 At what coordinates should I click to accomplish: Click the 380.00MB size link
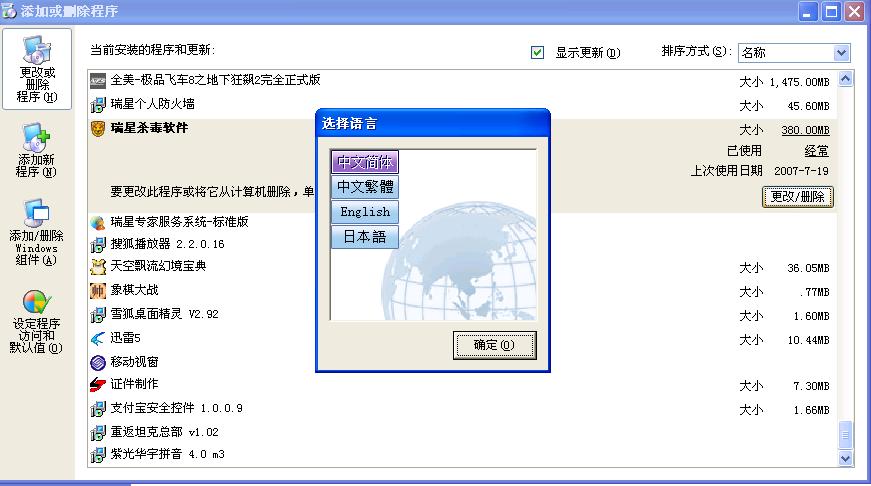tap(805, 131)
